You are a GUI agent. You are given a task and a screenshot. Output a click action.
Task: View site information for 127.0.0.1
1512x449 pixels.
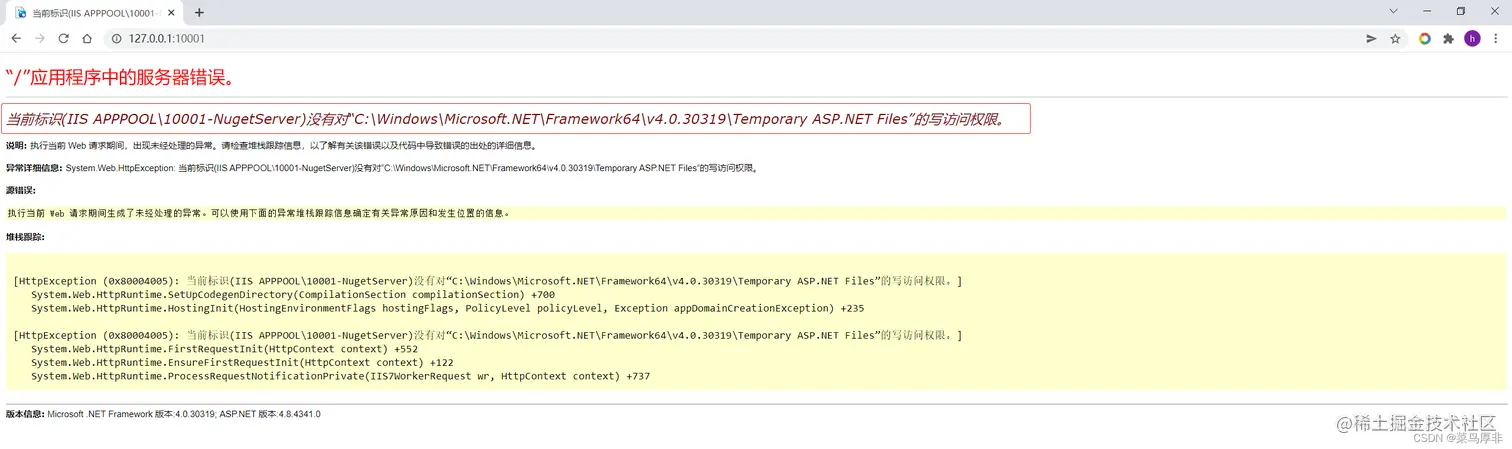pyautogui.click(x=115, y=39)
